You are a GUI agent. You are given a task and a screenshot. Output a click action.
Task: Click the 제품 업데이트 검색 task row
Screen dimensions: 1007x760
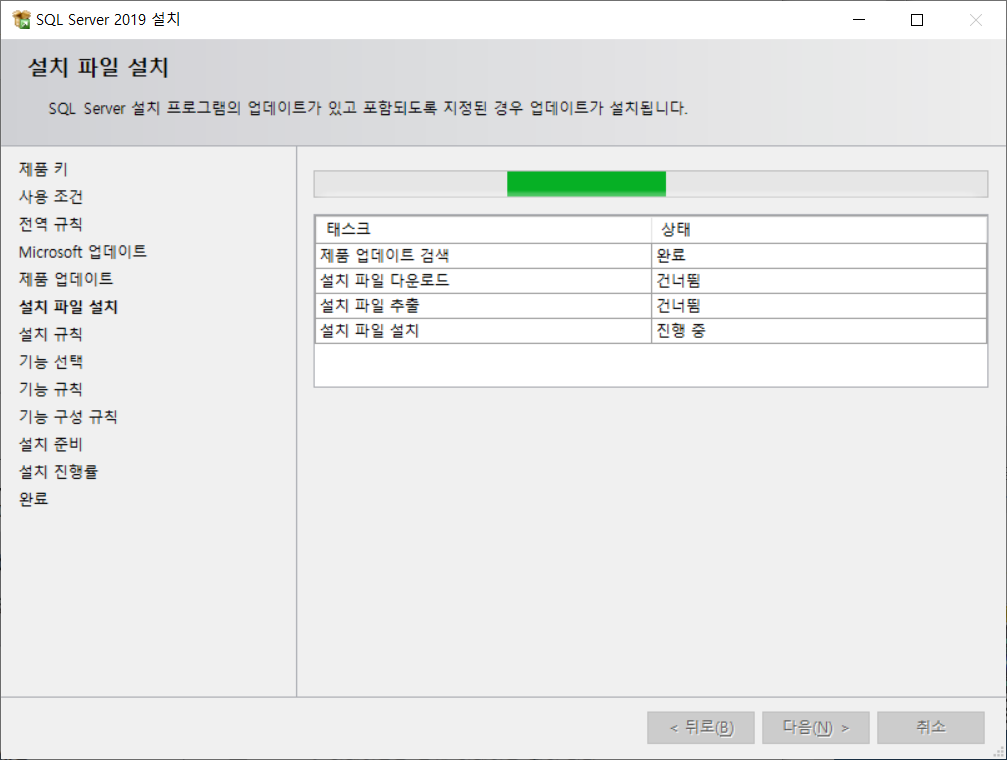651,256
